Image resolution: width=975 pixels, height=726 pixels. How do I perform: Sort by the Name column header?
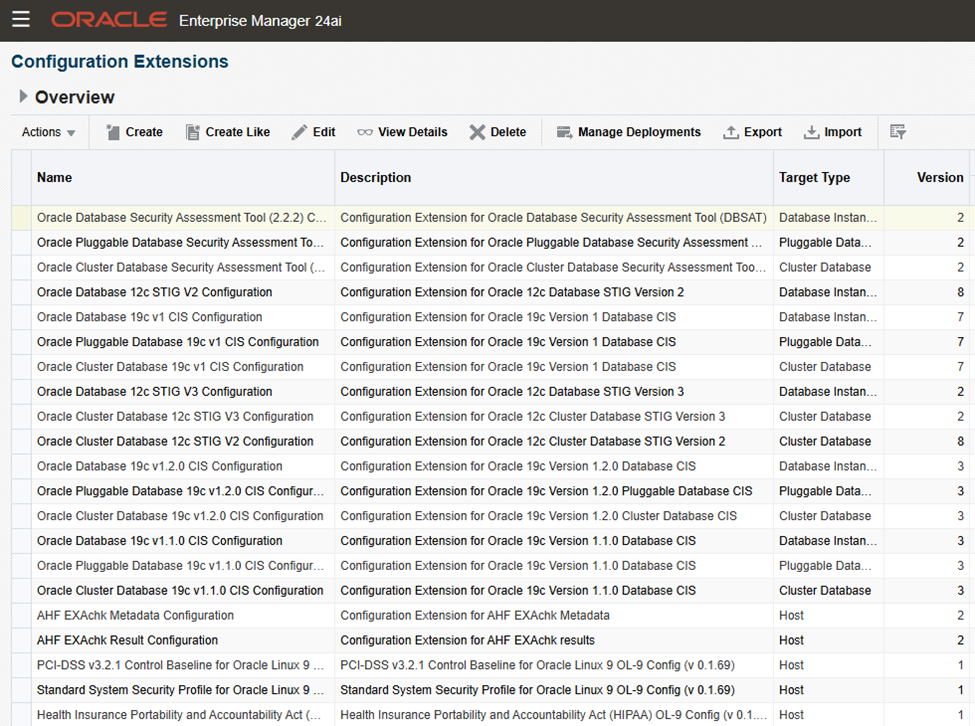(x=55, y=178)
